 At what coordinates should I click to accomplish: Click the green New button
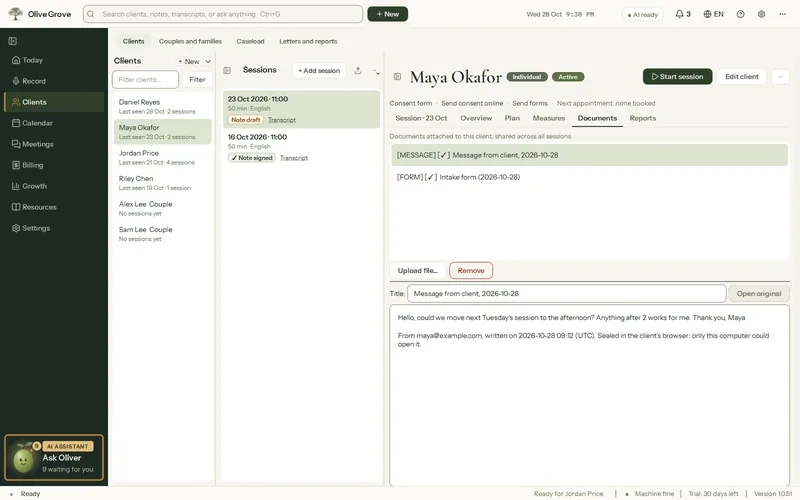coord(387,14)
